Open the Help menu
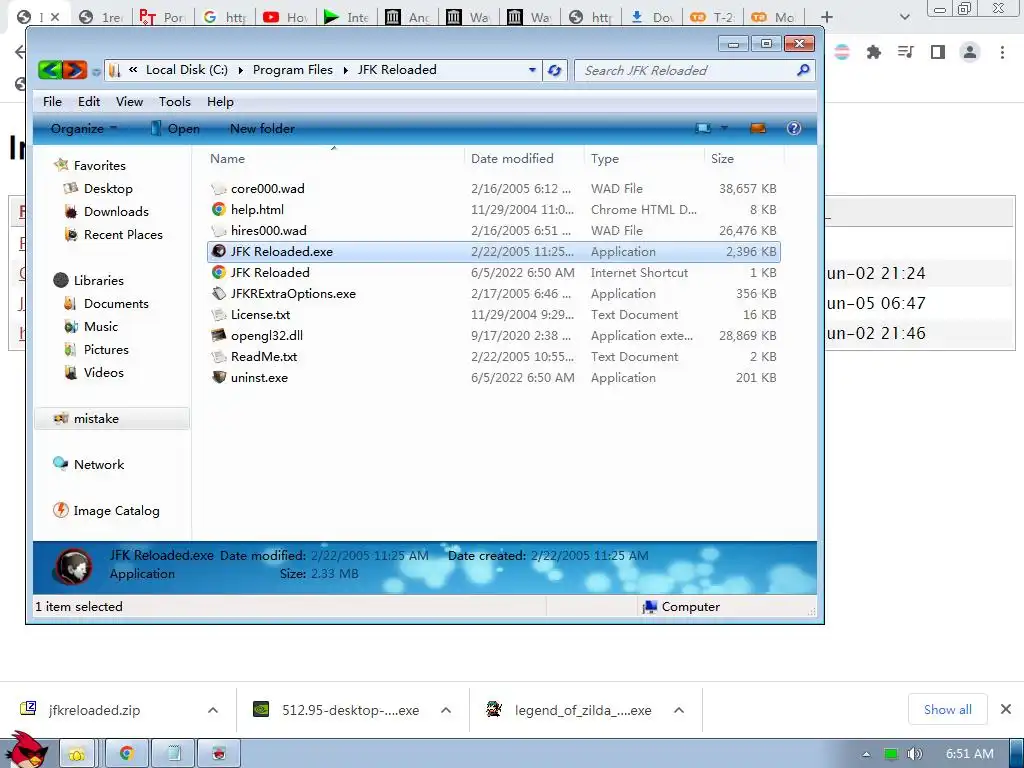Image resolution: width=1024 pixels, height=768 pixels. (x=220, y=102)
